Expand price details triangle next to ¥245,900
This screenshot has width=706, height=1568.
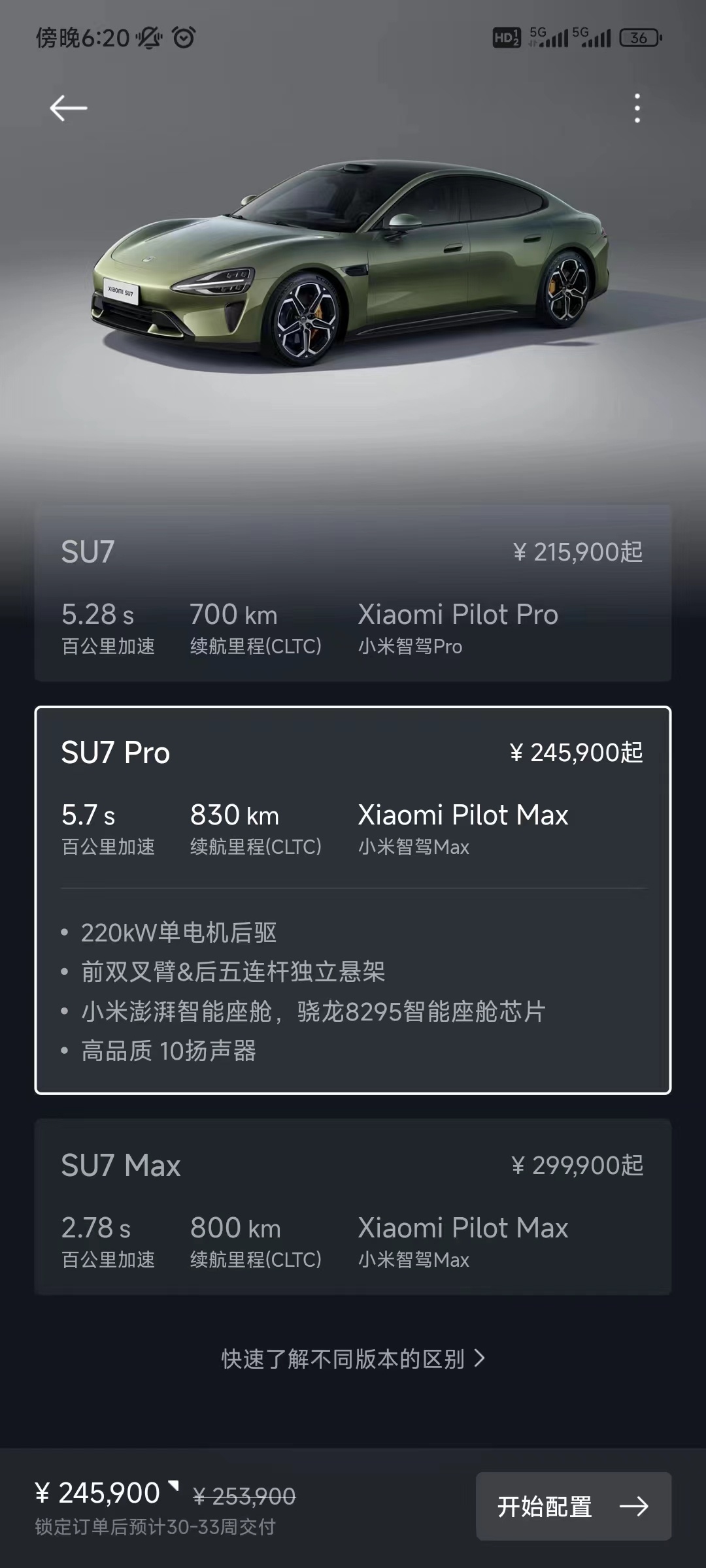click(173, 1486)
